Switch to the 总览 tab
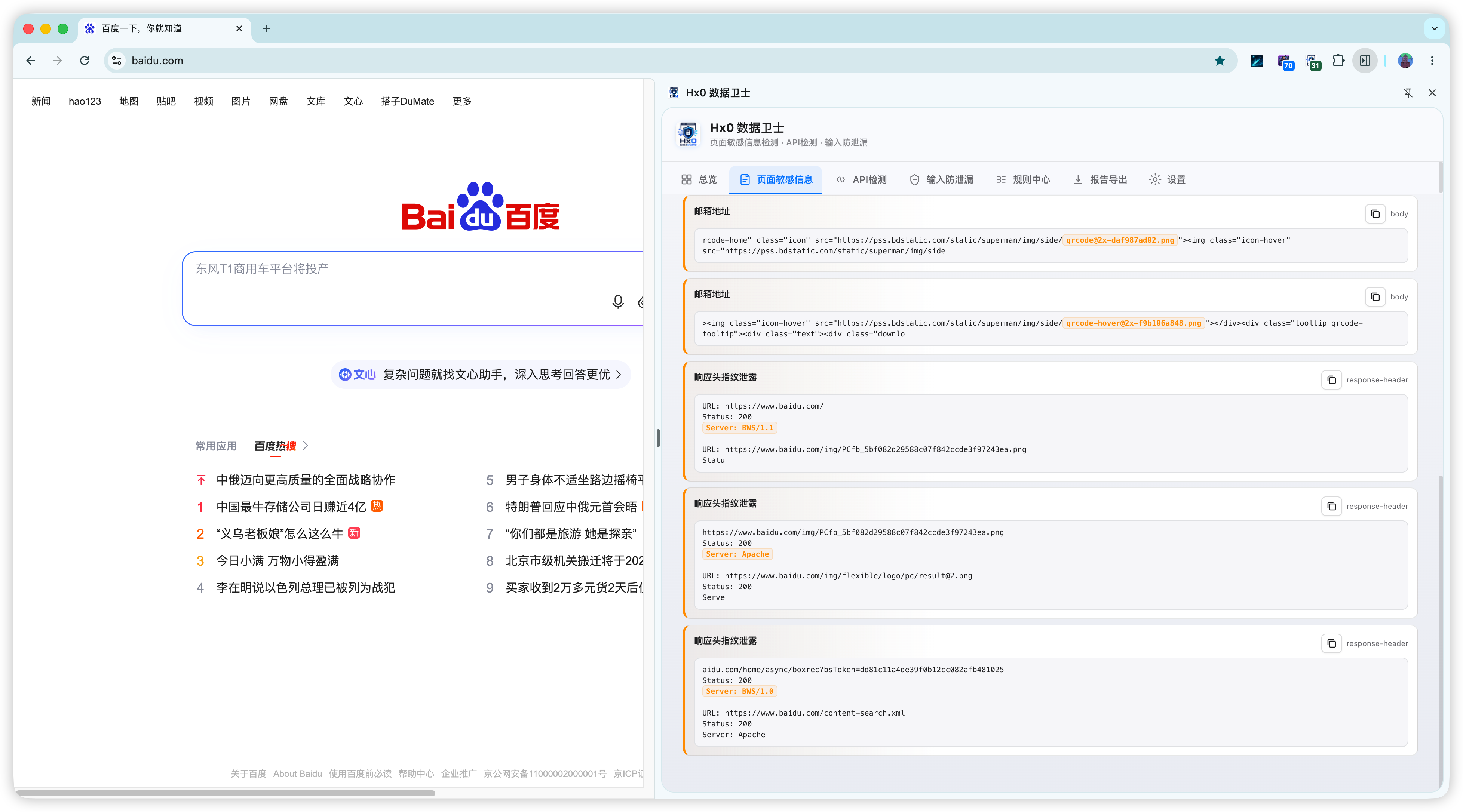Screen dimensions: 1463x812 [x=699, y=179]
